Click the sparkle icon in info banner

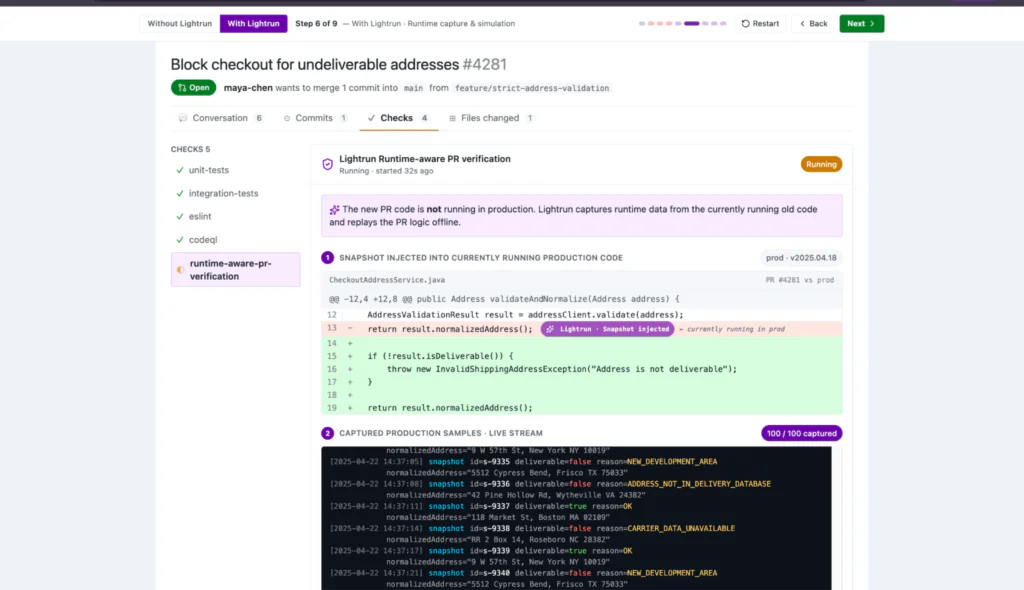point(334,210)
